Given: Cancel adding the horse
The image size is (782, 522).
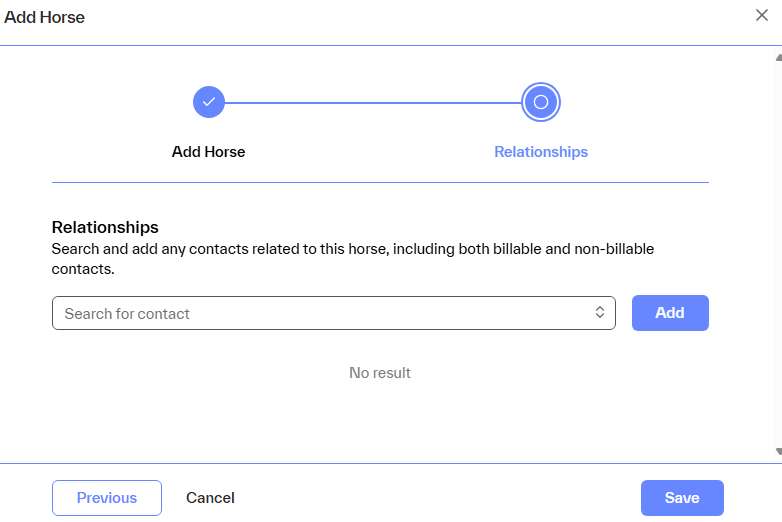Looking at the screenshot, I should [210, 498].
